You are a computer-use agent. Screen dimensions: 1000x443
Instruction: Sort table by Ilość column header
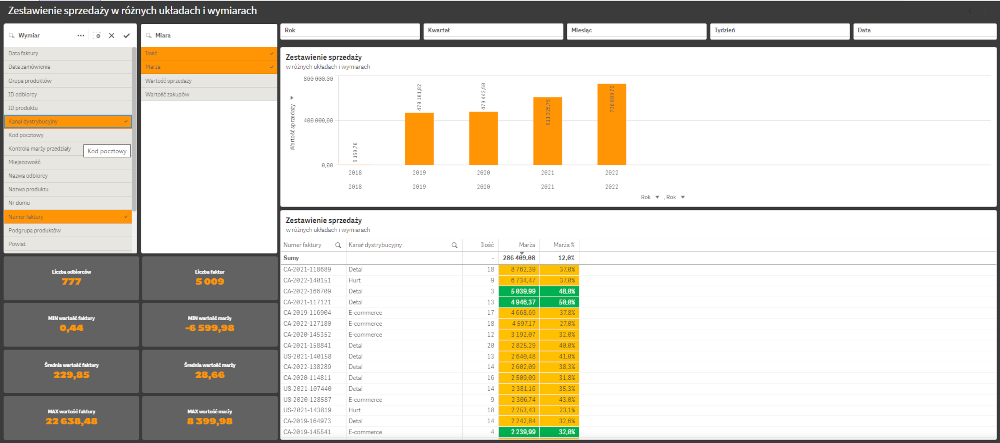tap(481, 245)
